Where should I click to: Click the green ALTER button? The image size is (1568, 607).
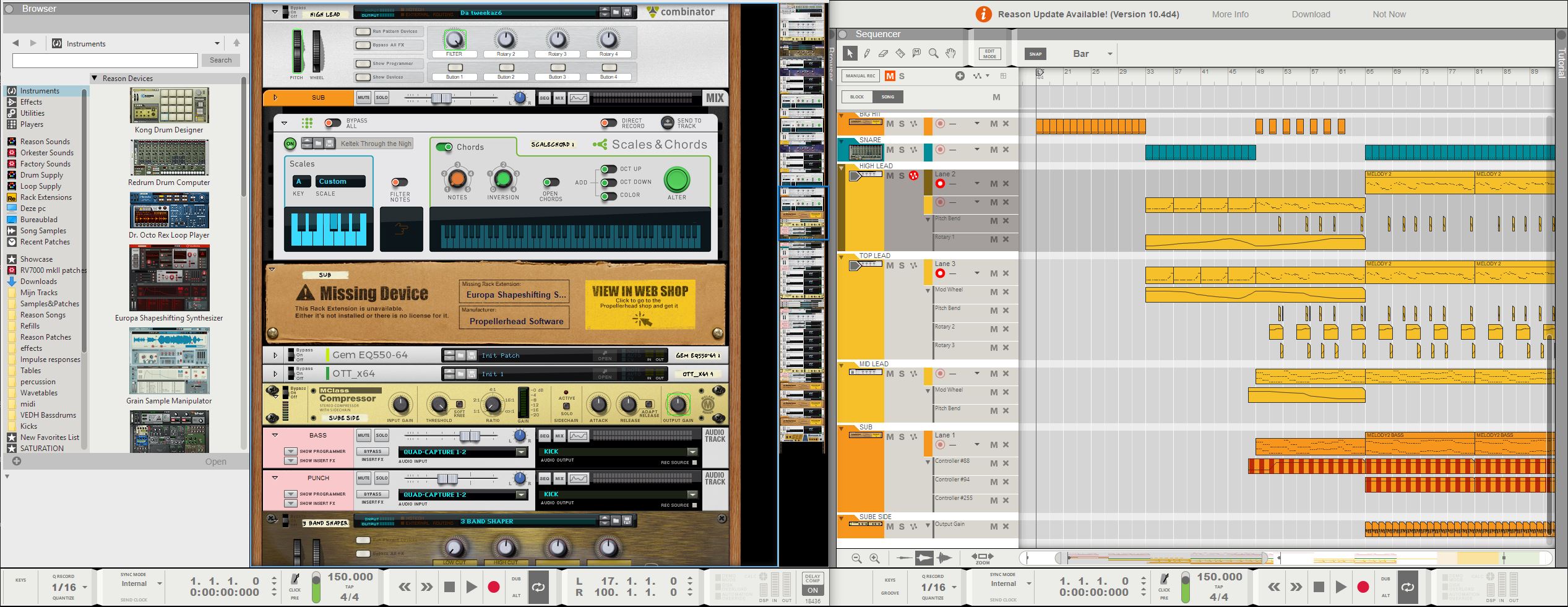click(x=676, y=180)
